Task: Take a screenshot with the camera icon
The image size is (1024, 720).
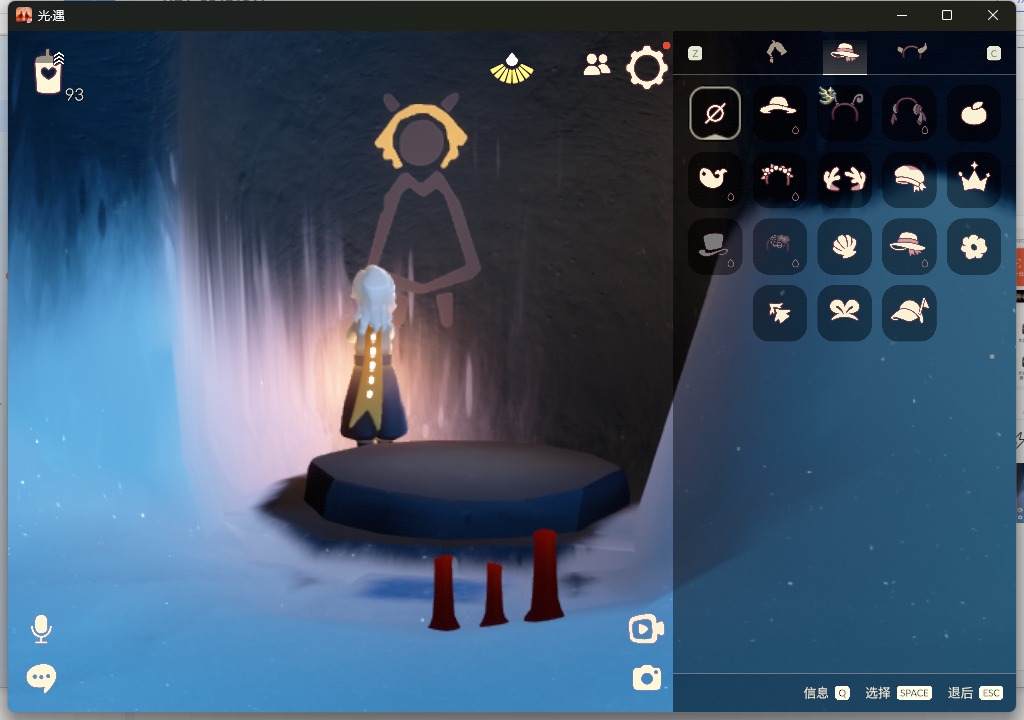Action: (x=647, y=678)
